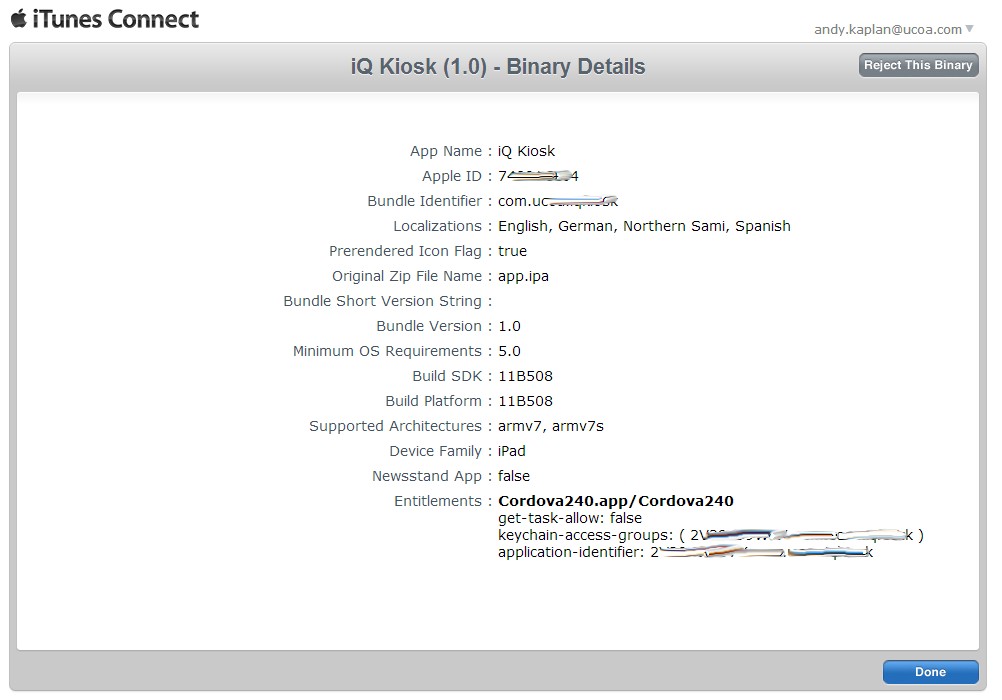
Task: Click the Prerendered Icon Flag value true
Action: coord(513,251)
